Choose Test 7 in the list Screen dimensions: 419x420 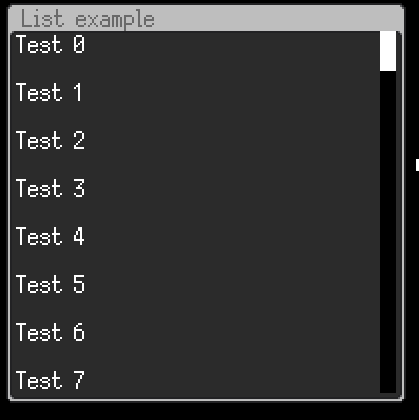[x=195, y=380]
